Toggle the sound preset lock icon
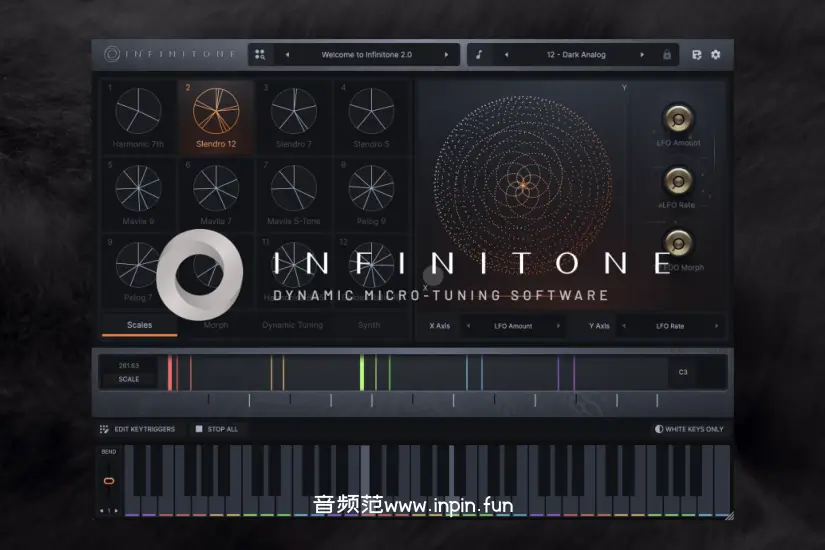This screenshot has width=825, height=550. (667, 54)
